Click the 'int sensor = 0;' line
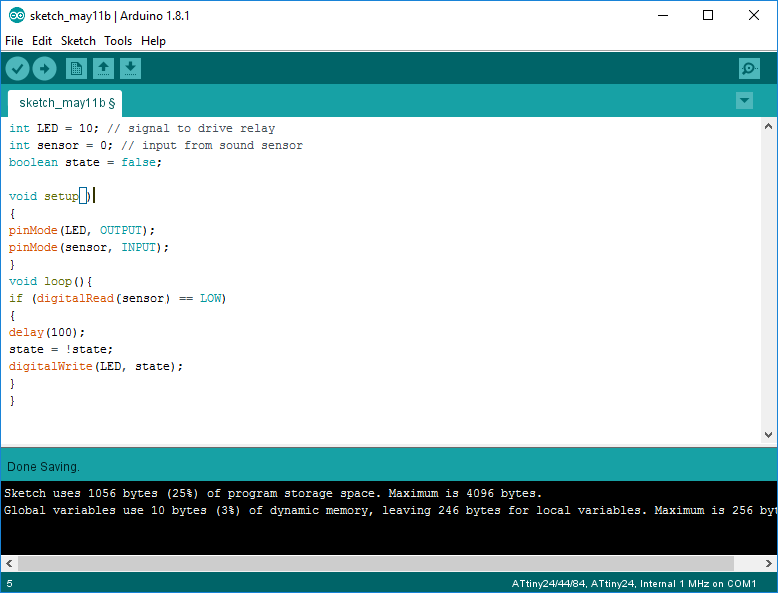 [x=156, y=145]
